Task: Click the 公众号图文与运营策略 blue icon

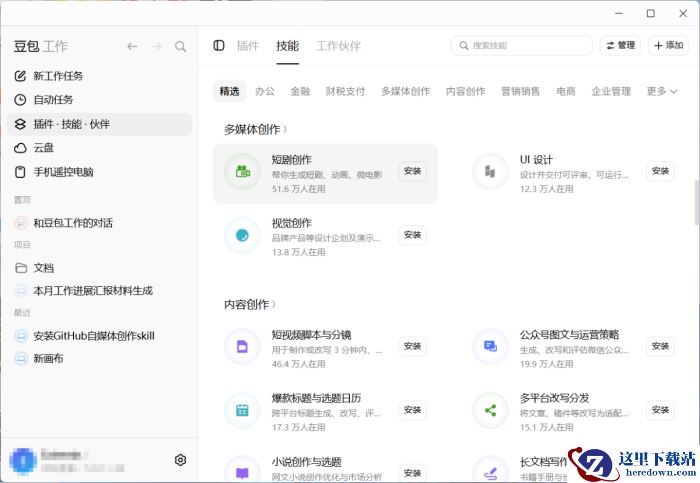Action: tap(490, 346)
